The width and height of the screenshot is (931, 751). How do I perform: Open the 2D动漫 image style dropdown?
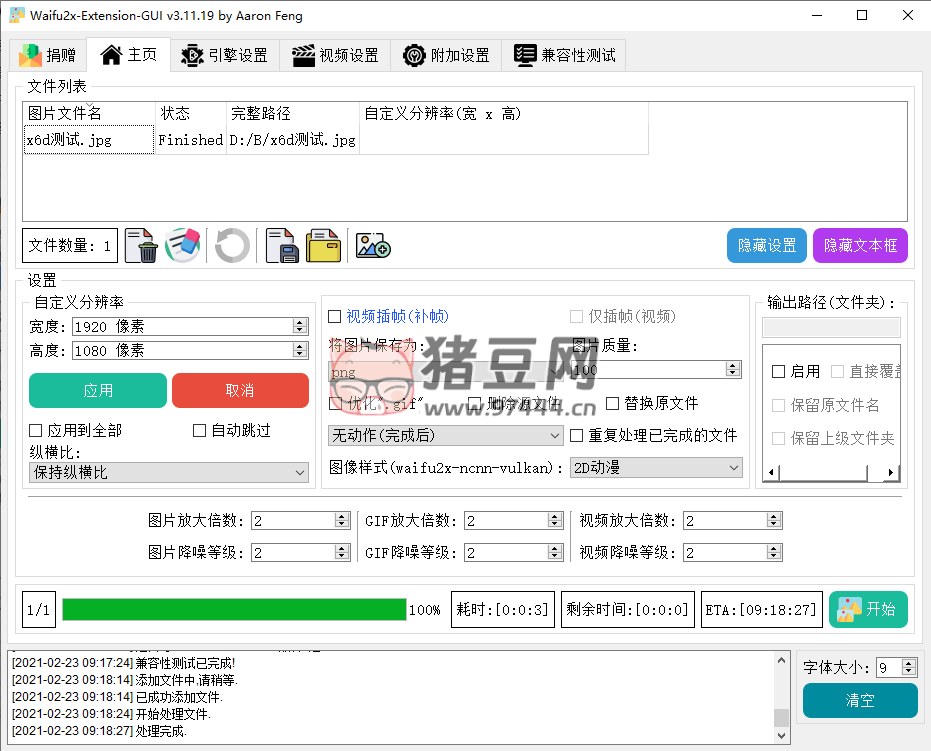(656, 467)
